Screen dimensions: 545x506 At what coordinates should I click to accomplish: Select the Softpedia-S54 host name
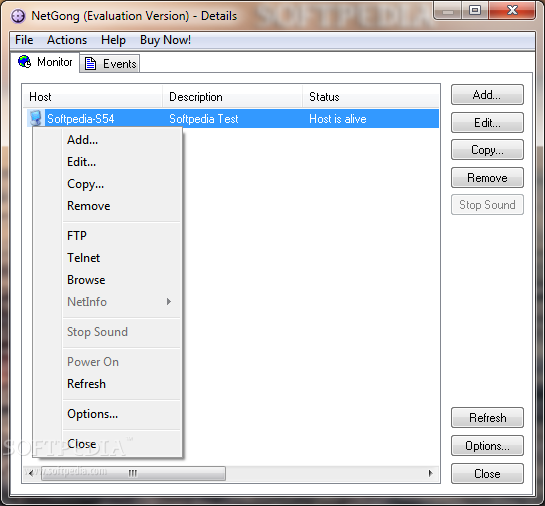pyautogui.click(x=80, y=119)
